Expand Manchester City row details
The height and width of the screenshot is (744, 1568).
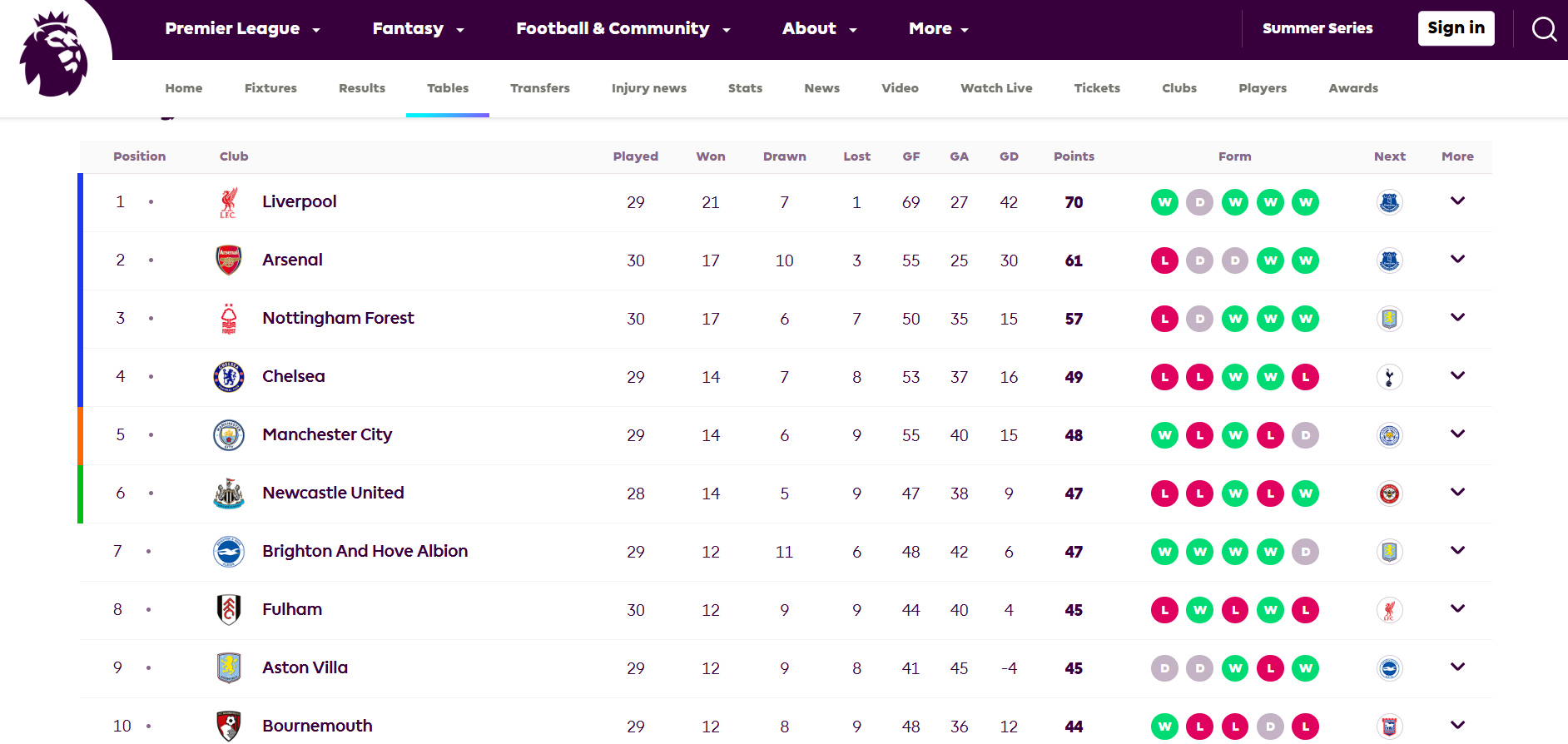click(1457, 434)
